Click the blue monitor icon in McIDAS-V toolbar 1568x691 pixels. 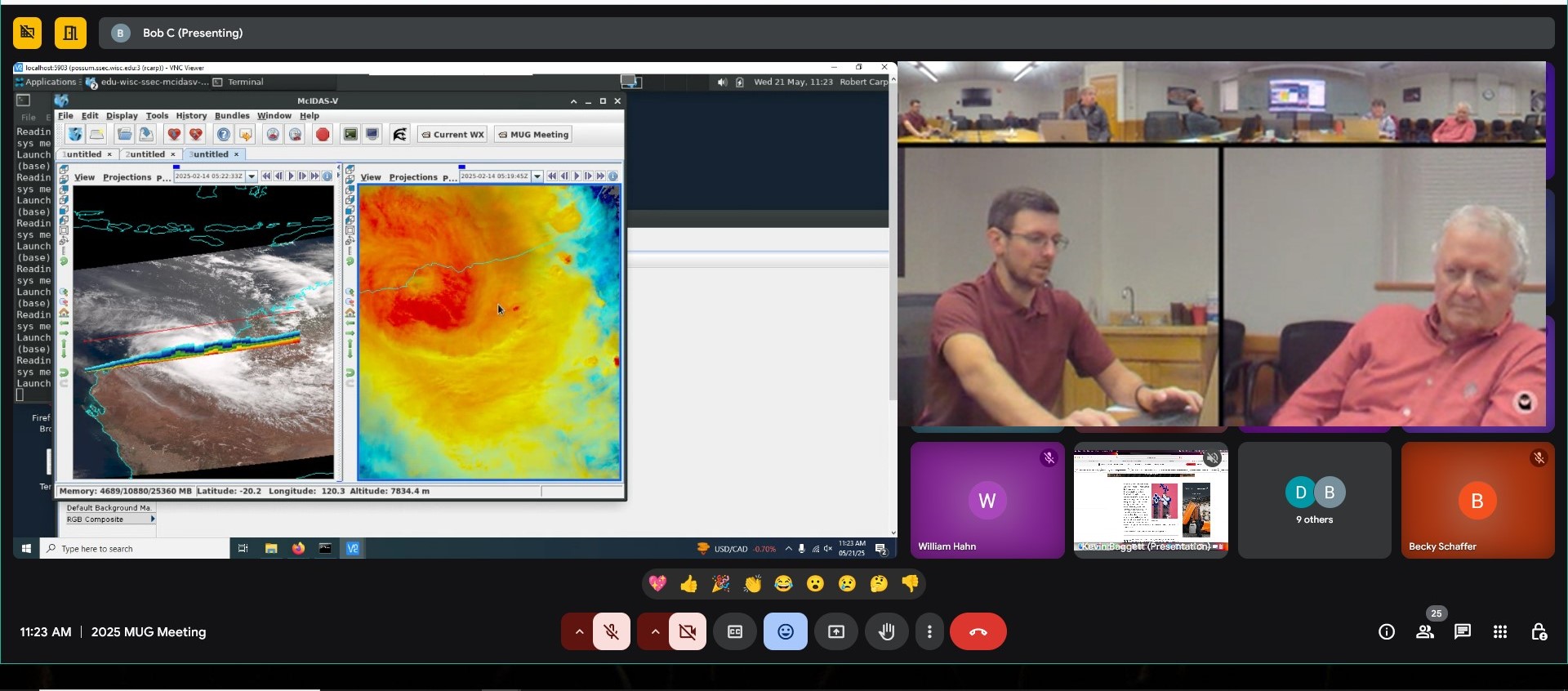coord(372,134)
